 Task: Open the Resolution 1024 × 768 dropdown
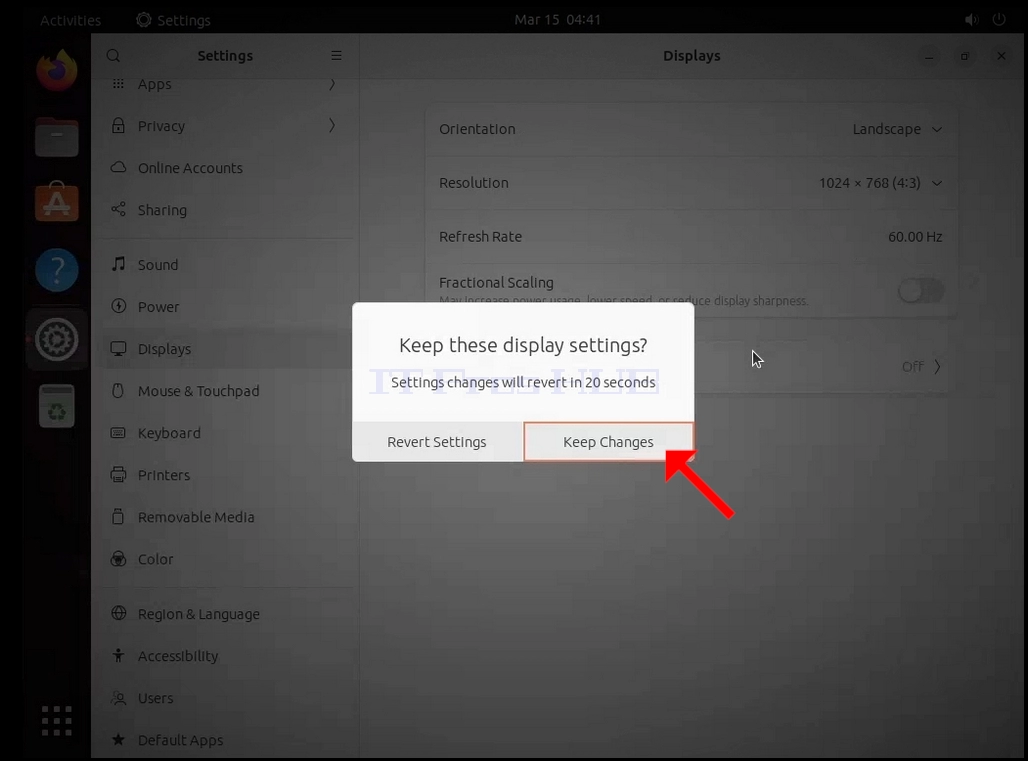(880, 183)
